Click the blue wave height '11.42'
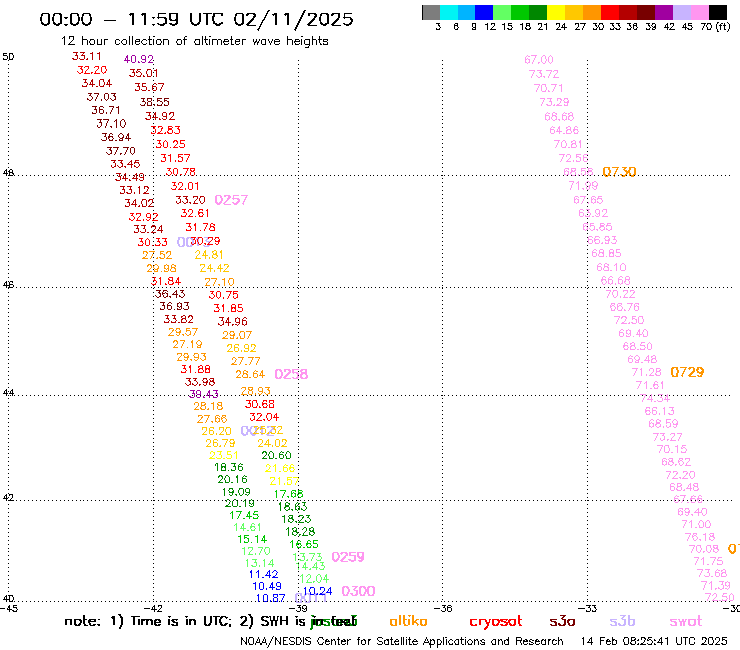Image resolution: width=740 pixels, height=650 pixels. tap(263, 574)
